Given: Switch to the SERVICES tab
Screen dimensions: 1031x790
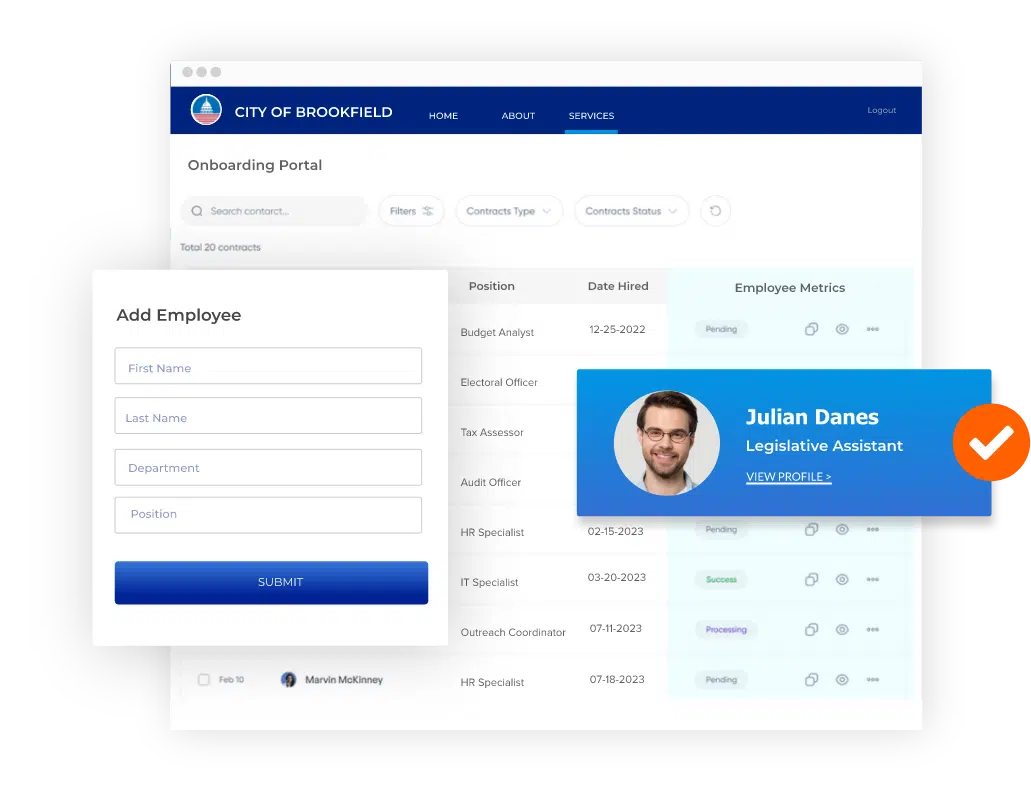Looking at the screenshot, I should (x=591, y=116).
